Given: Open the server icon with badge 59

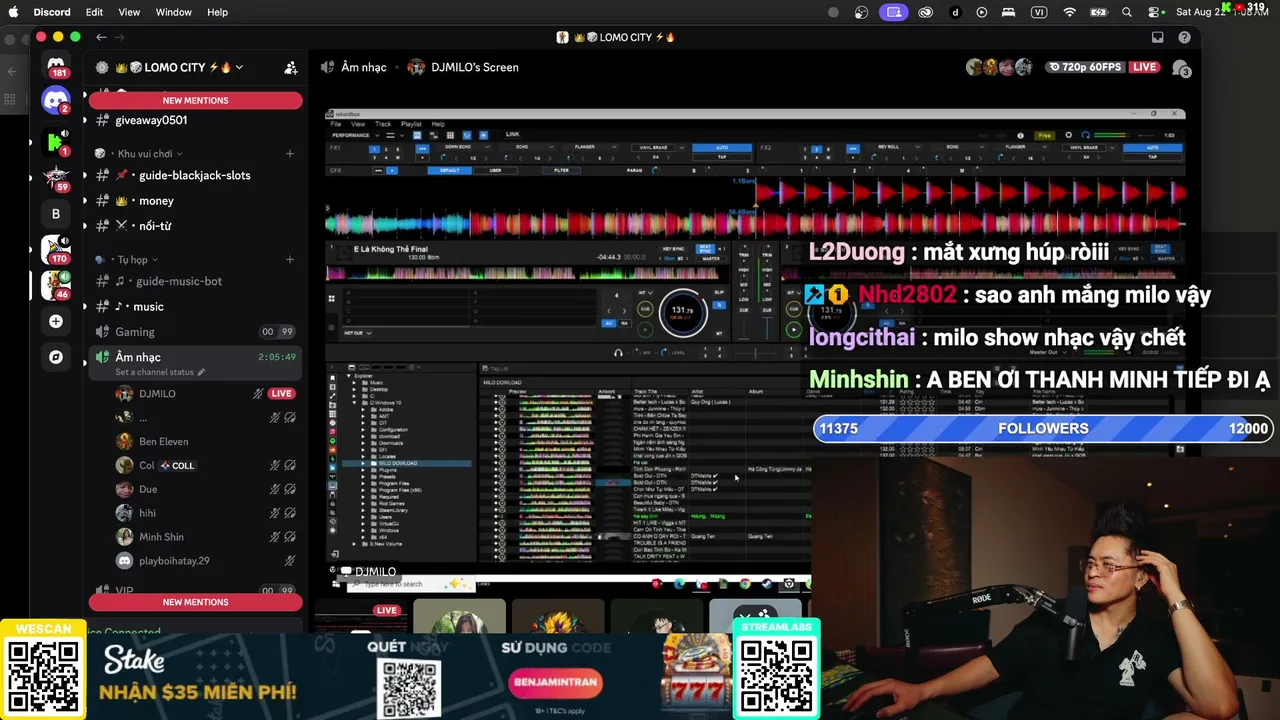Looking at the screenshot, I should [56, 178].
